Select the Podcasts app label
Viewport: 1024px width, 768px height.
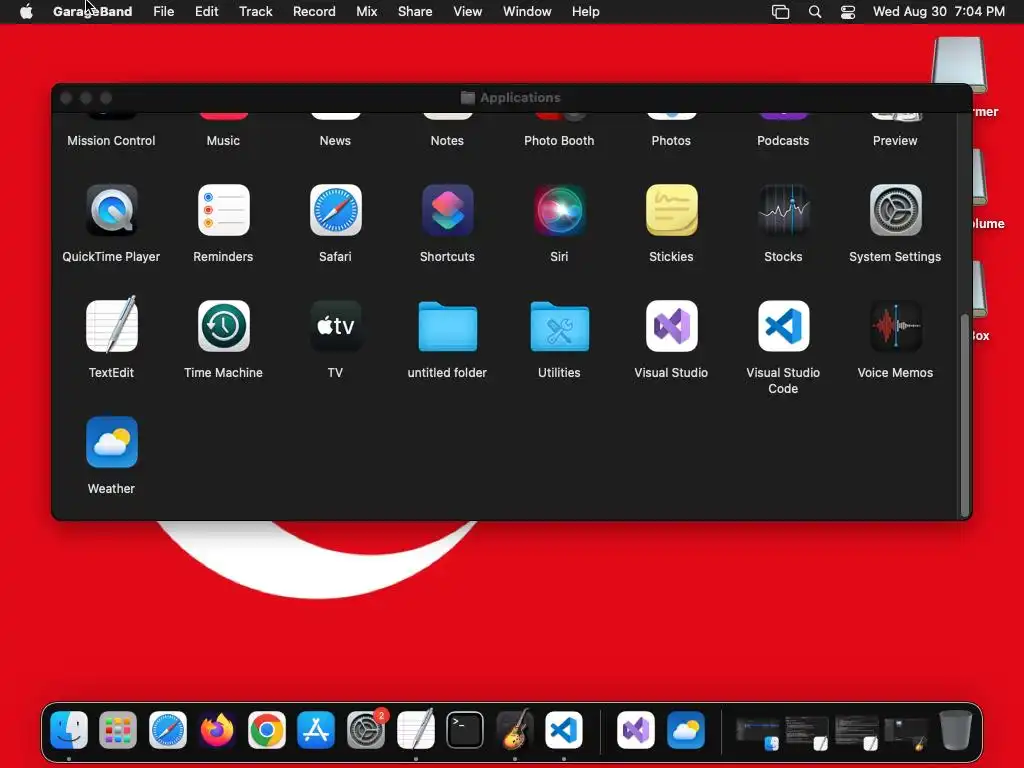point(784,140)
